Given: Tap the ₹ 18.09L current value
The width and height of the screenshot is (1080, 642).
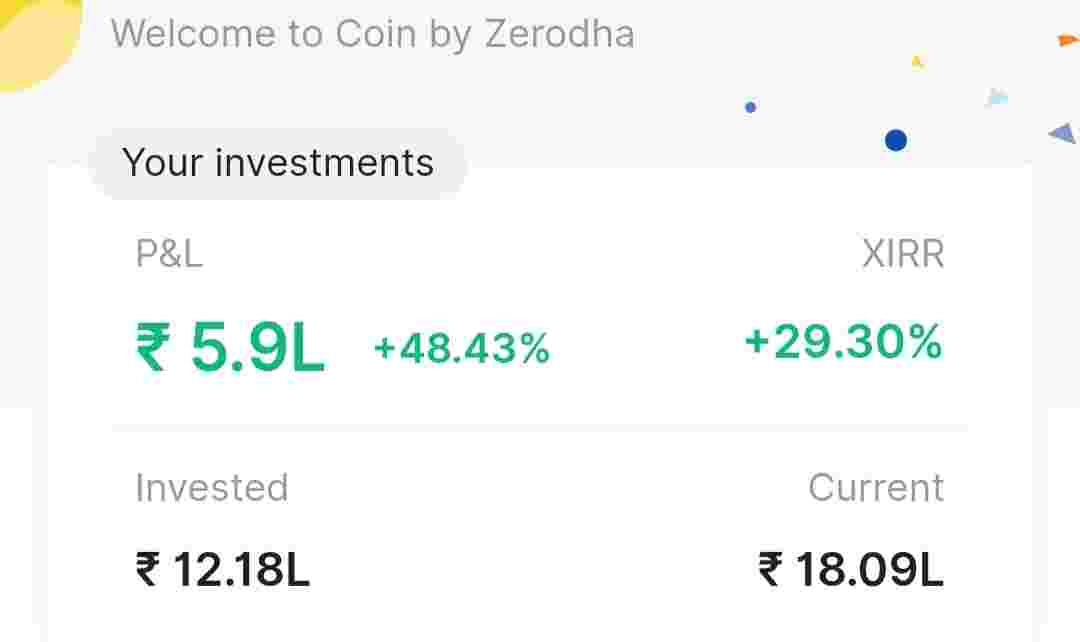Looking at the screenshot, I should click(x=851, y=570).
